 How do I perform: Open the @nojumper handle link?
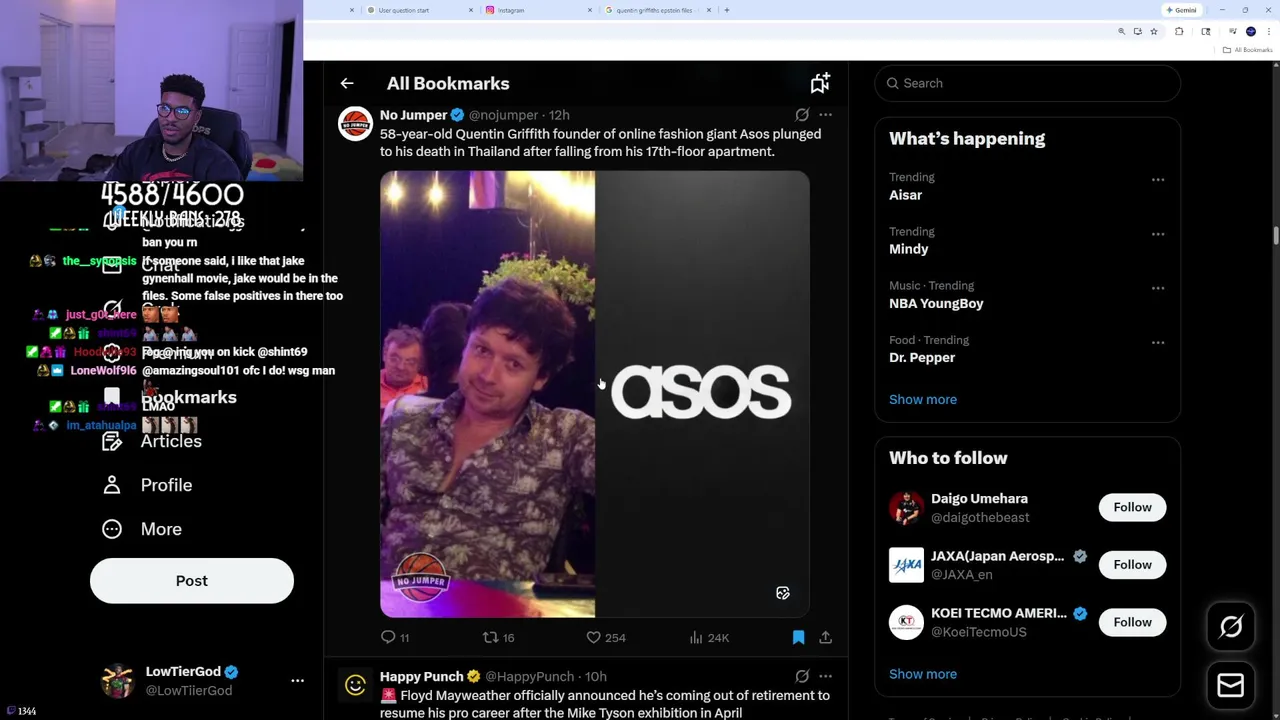tap(504, 115)
